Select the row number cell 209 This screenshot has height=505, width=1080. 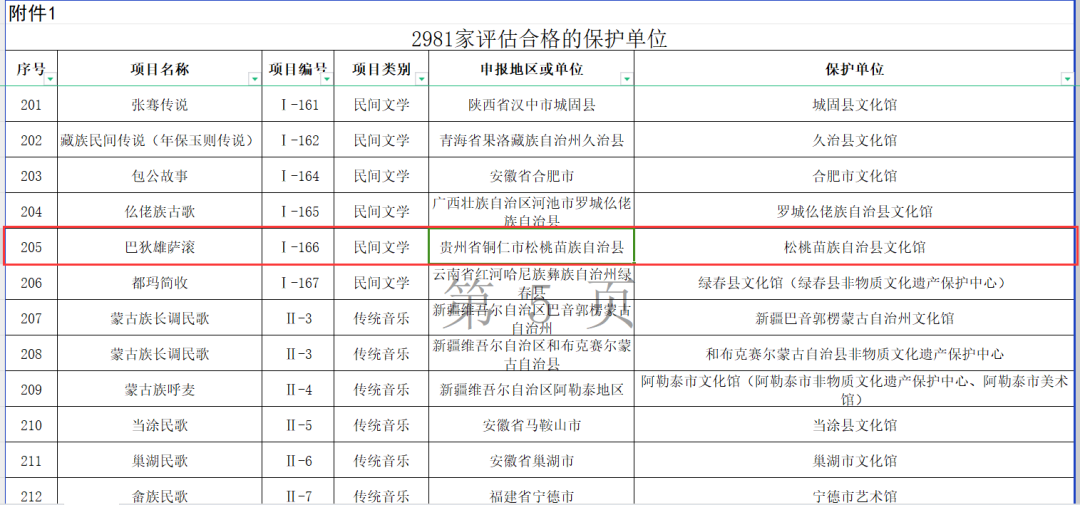coord(31,389)
